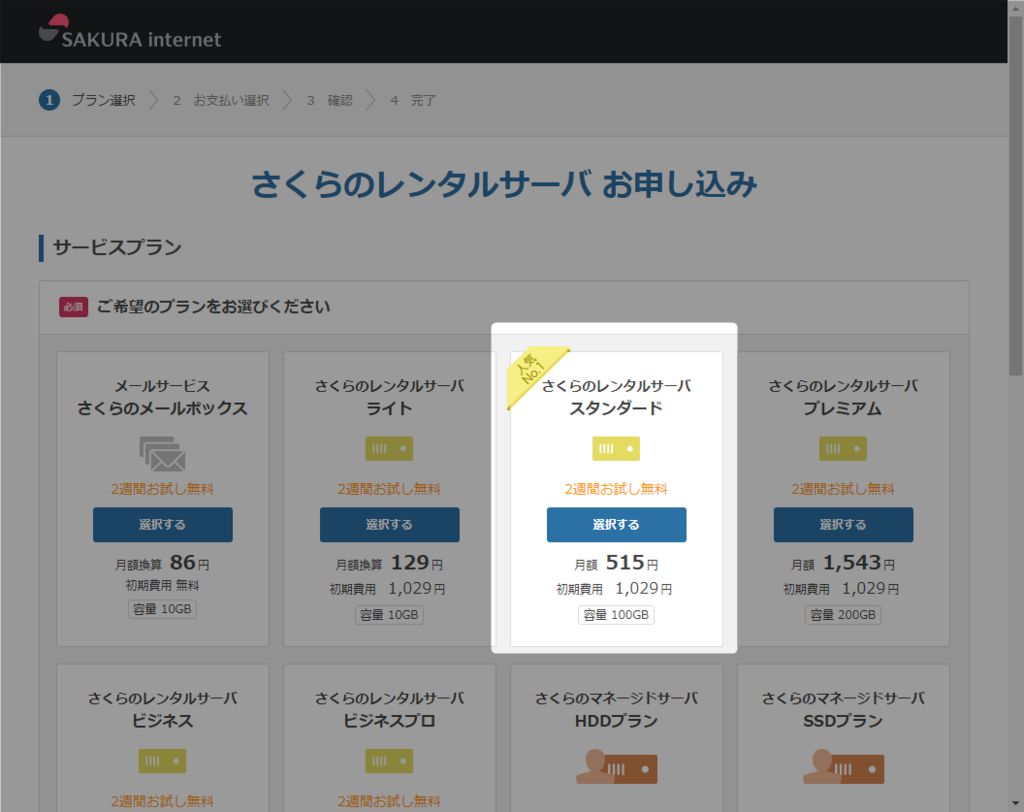This screenshot has height=812, width=1024.
Task: Click the 初期費用 無料 text
Action: point(163,585)
